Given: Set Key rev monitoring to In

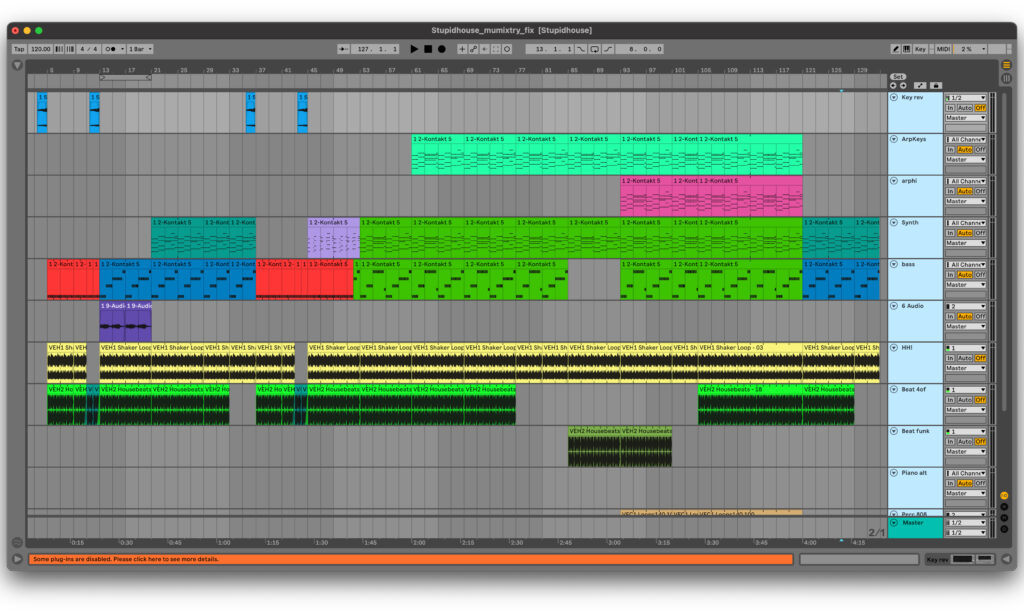Looking at the screenshot, I should click(950, 108).
